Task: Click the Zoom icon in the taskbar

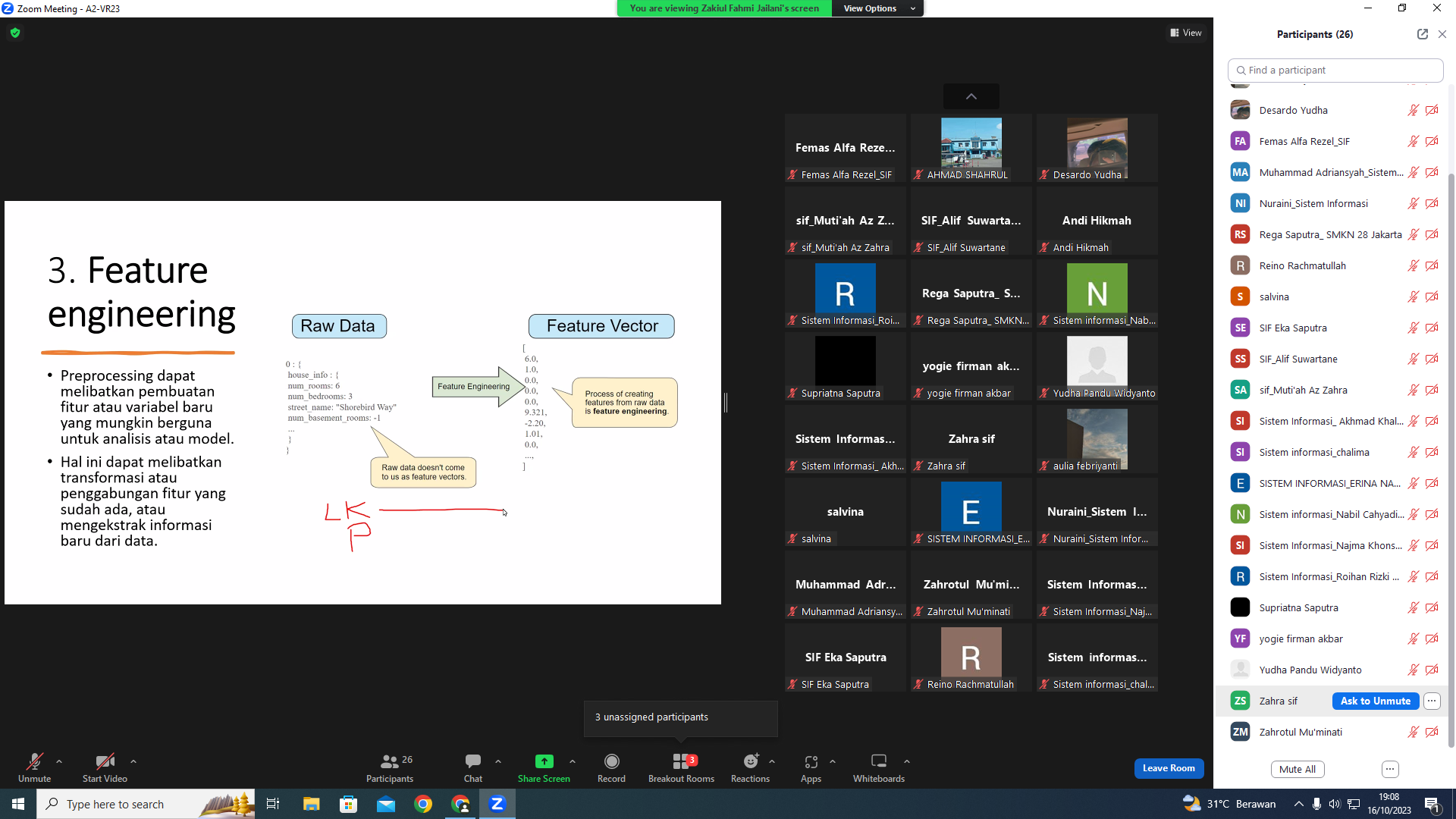Action: [x=497, y=804]
